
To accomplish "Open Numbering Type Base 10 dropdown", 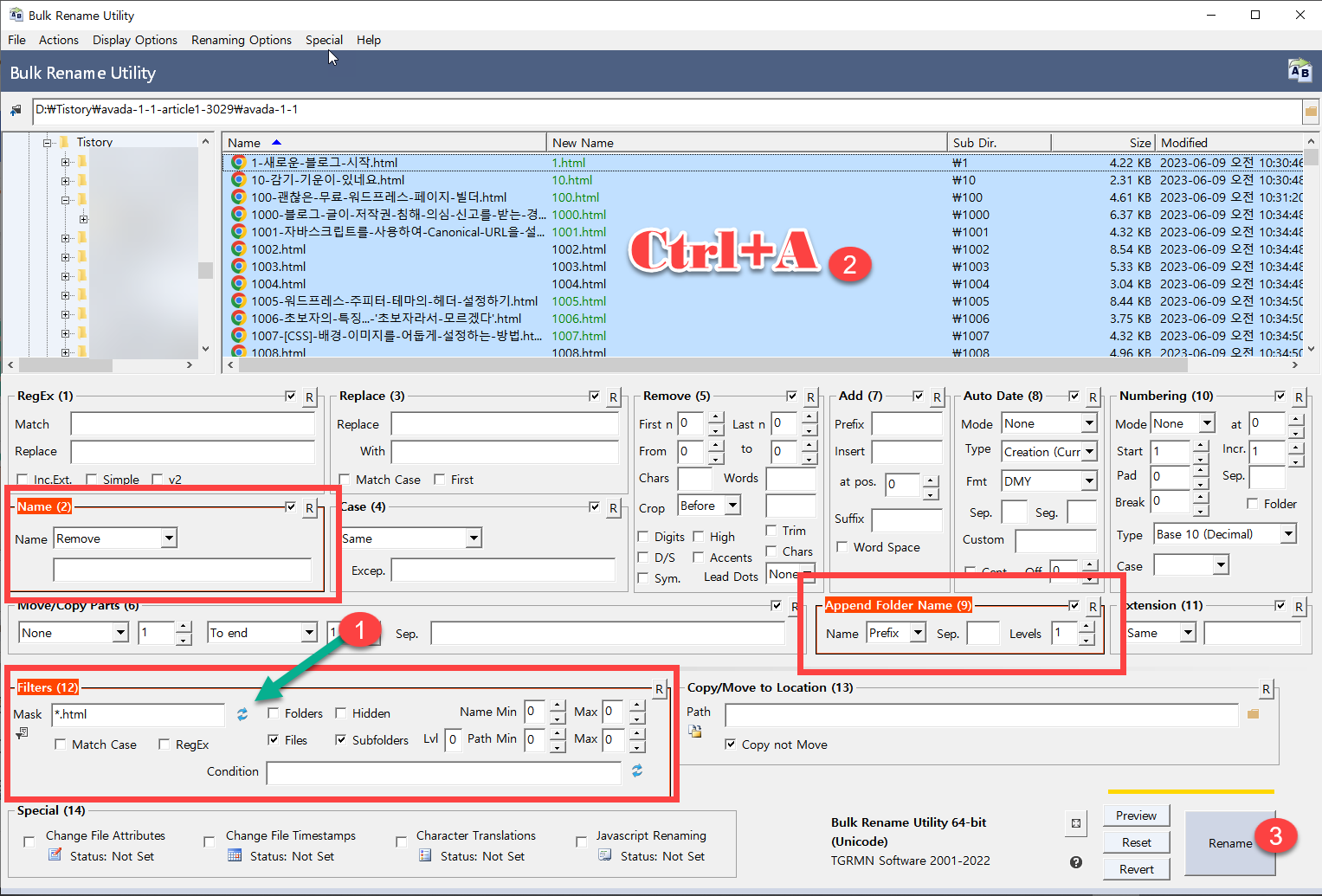I will (1288, 534).
